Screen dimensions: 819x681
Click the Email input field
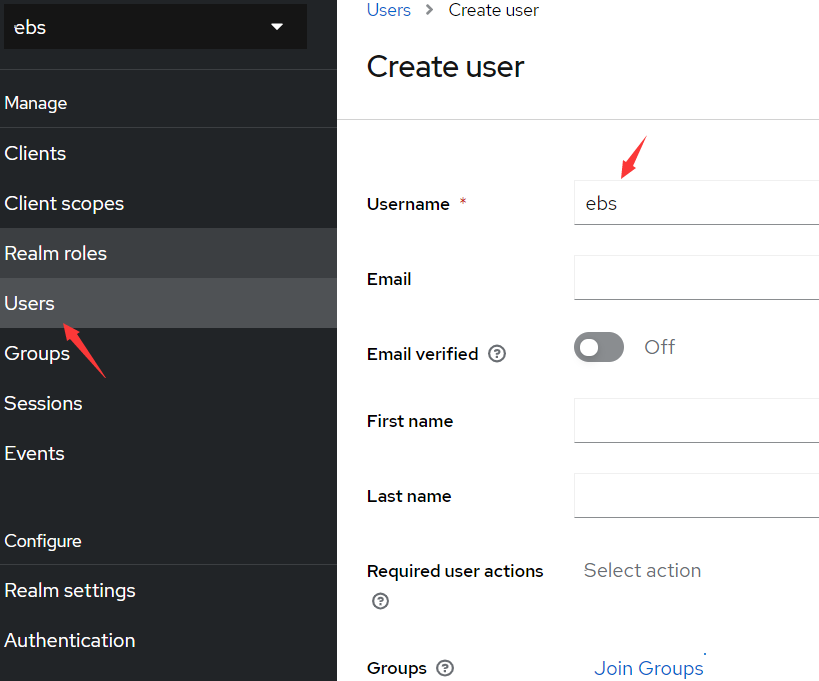tap(696, 278)
